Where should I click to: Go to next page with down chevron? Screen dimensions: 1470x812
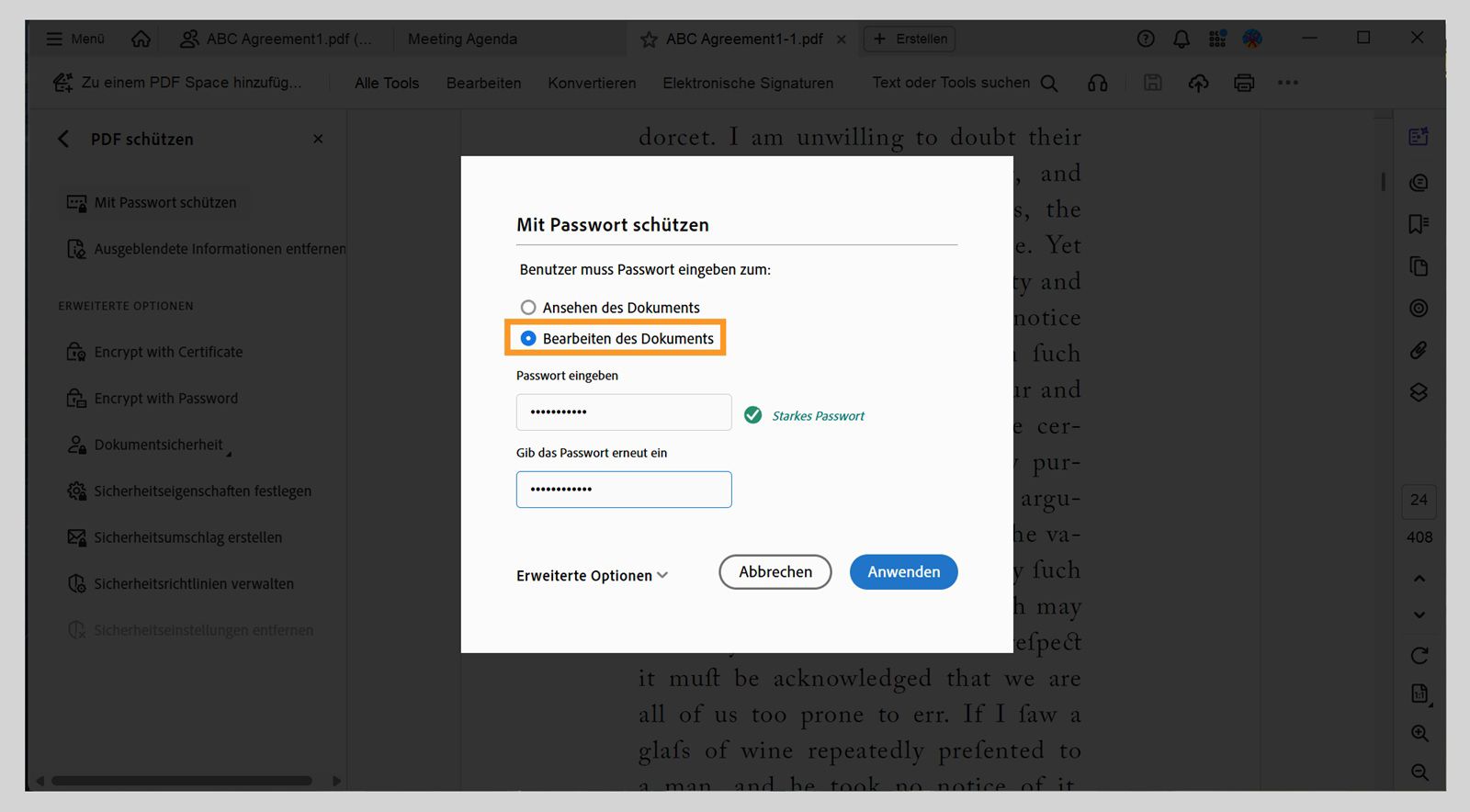[1419, 615]
